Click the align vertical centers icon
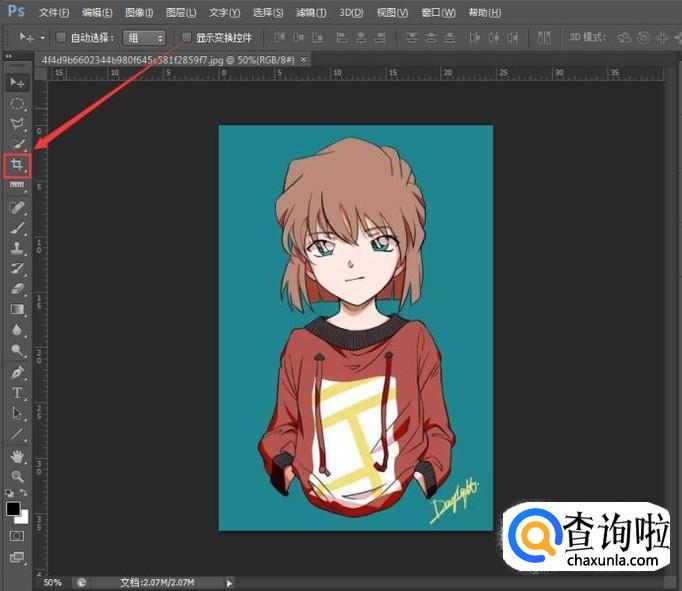 click(298, 38)
